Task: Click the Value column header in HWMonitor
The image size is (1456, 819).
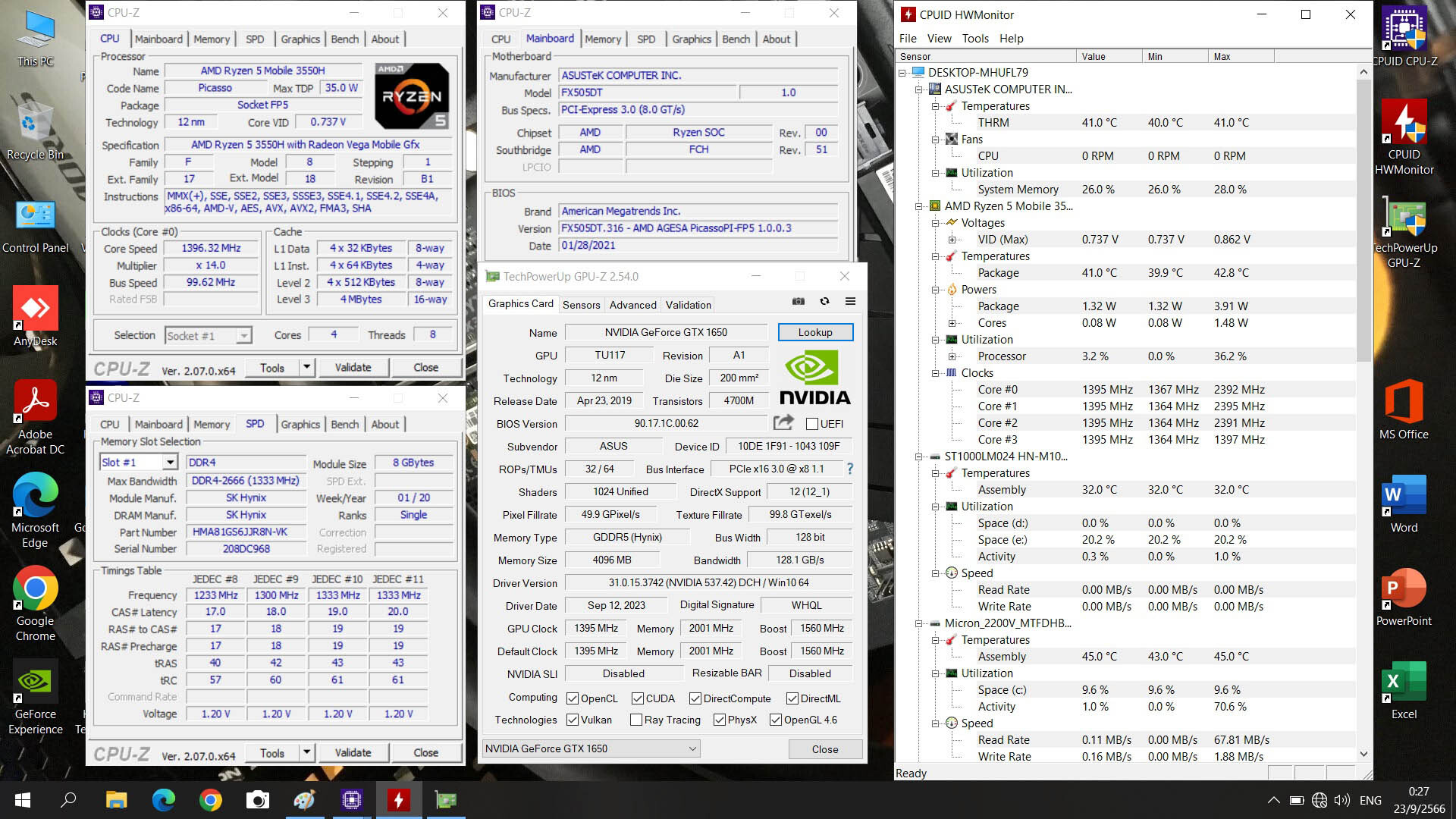Action: tap(1109, 56)
